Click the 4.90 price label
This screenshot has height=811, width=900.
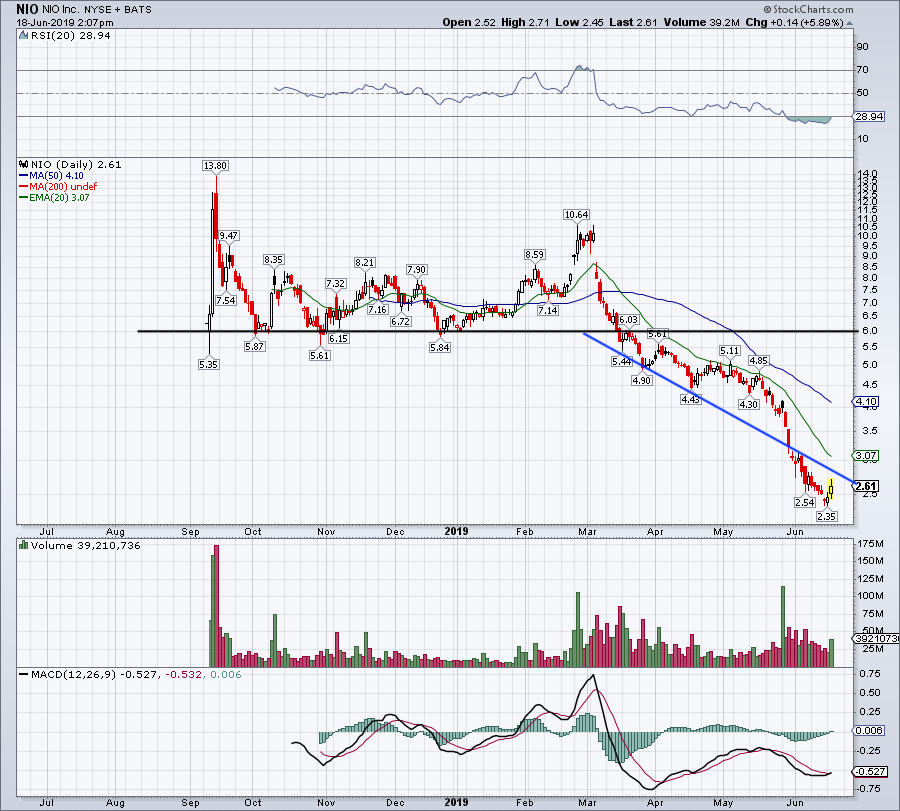(642, 381)
